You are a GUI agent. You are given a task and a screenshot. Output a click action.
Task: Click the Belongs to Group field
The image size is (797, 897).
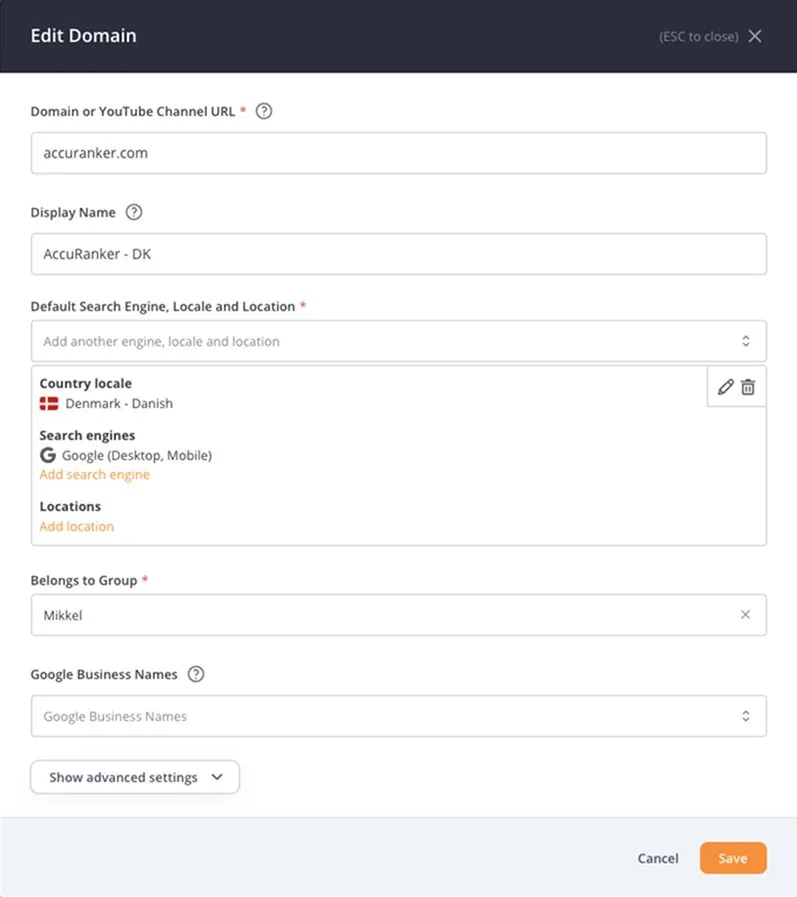pos(380,615)
